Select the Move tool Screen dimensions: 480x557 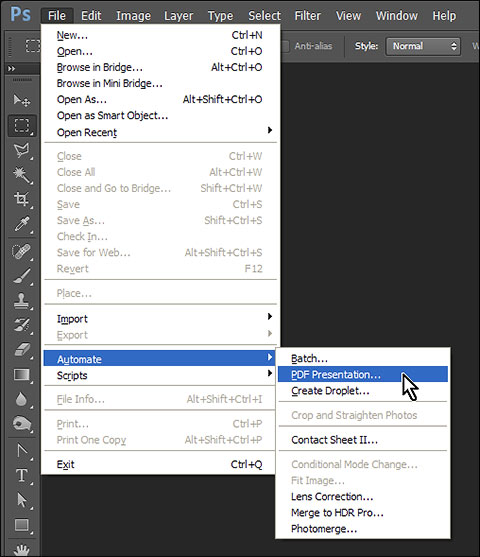coord(22,100)
